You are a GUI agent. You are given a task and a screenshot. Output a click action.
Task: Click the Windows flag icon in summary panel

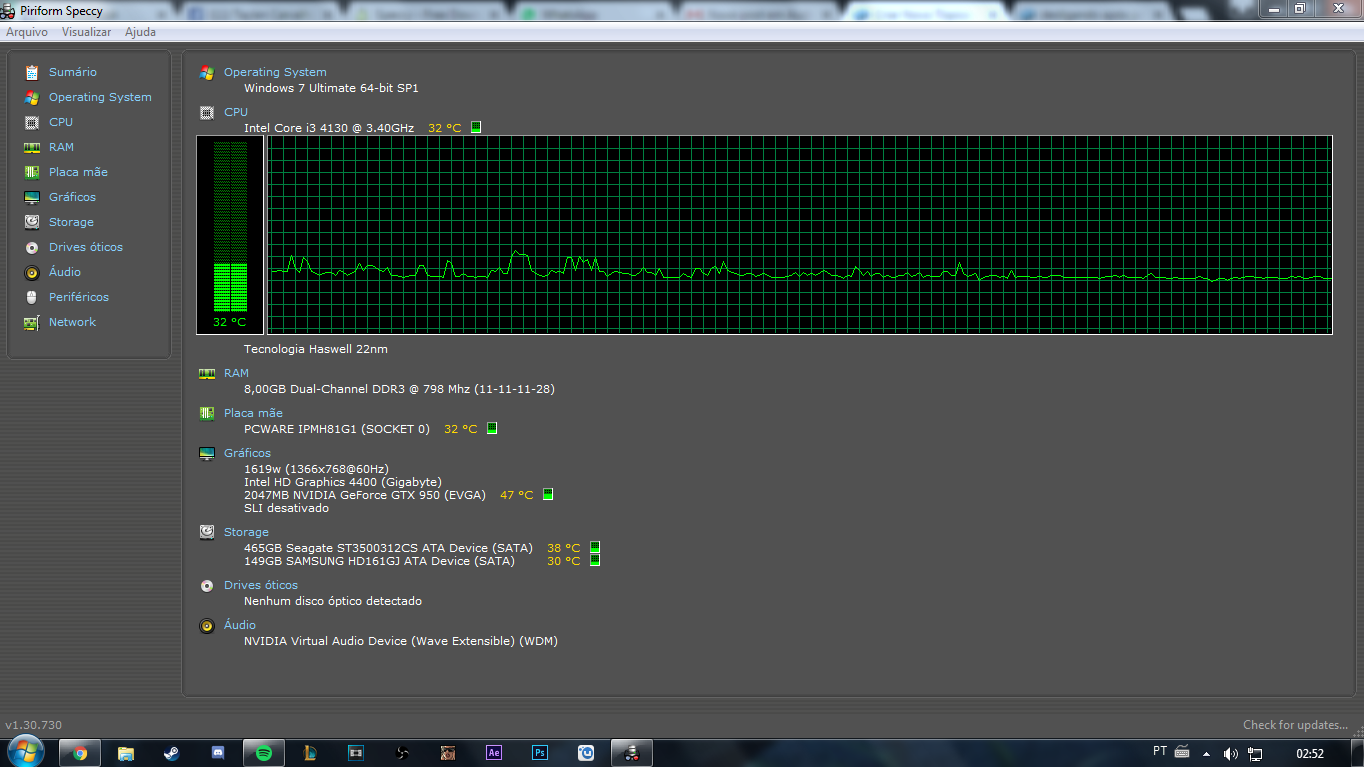207,72
